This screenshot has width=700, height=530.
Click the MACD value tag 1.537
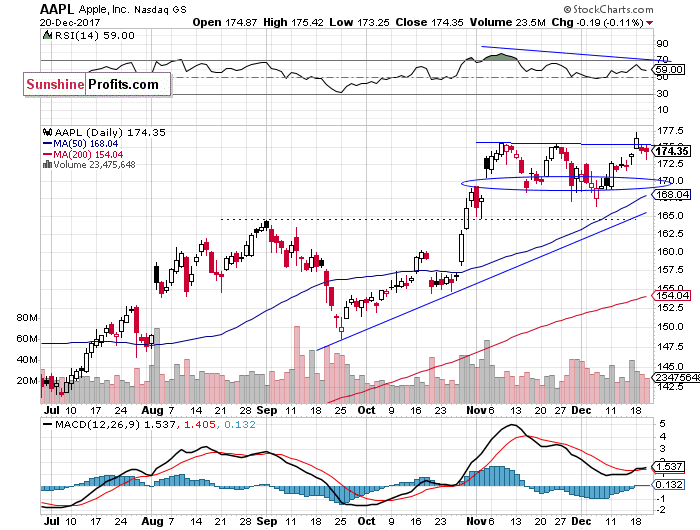pyautogui.click(x=668, y=467)
